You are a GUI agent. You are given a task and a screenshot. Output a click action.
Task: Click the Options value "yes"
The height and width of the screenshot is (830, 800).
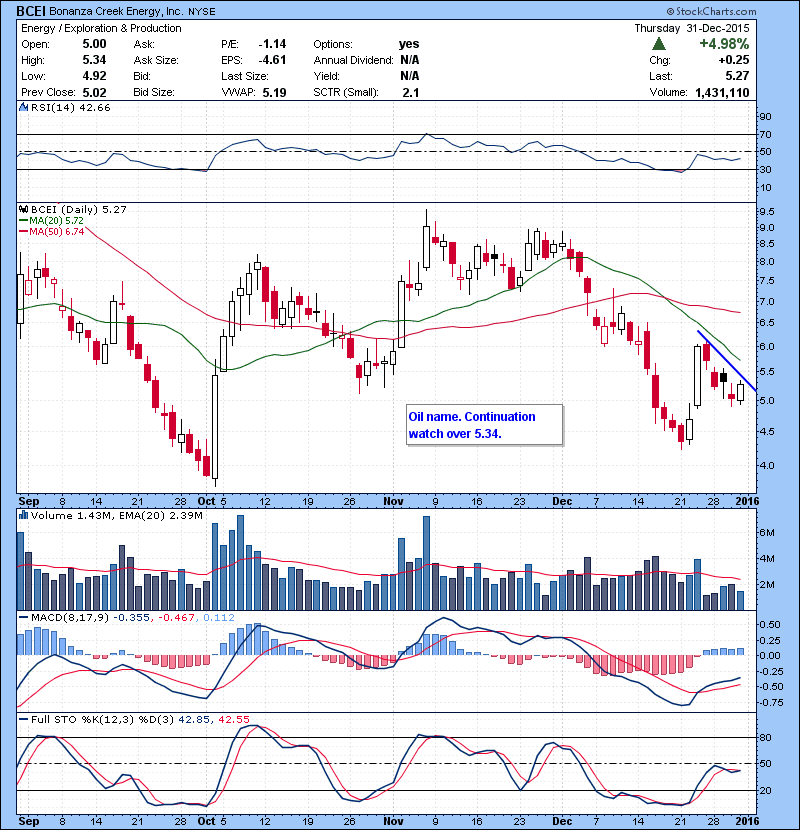pyautogui.click(x=409, y=44)
